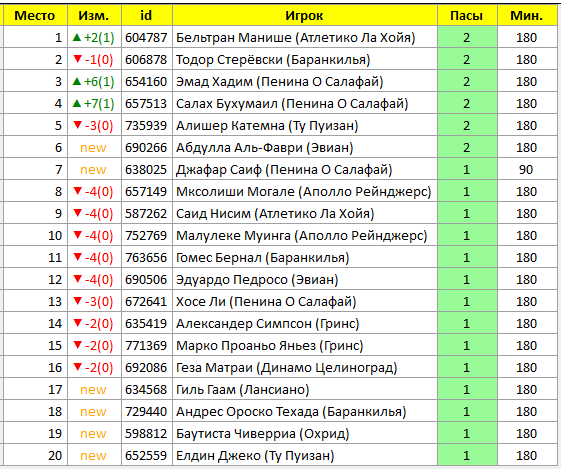Viewport: 561px width, 469px height.
Task: Select player cell Елдин Джеко (Ту Пуизан)
Action: pyautogui.click(x=304, y=455)
